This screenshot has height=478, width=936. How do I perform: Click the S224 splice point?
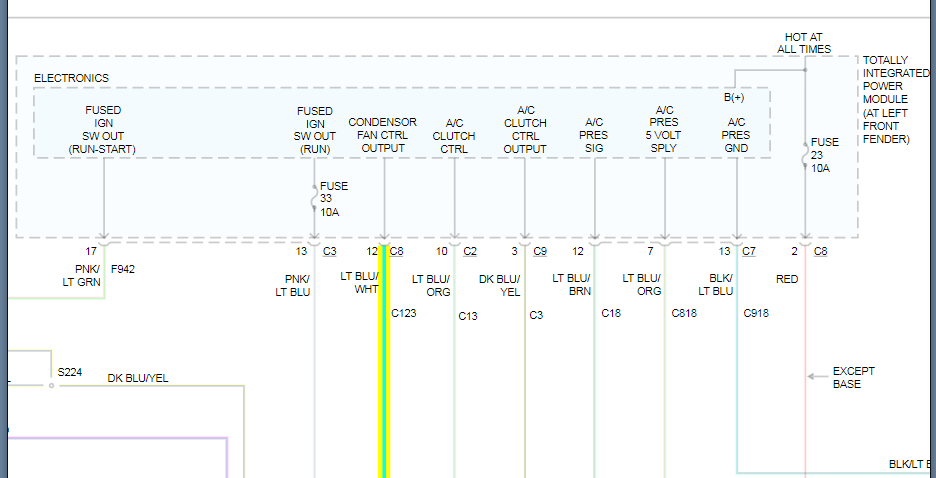(51, 386)
